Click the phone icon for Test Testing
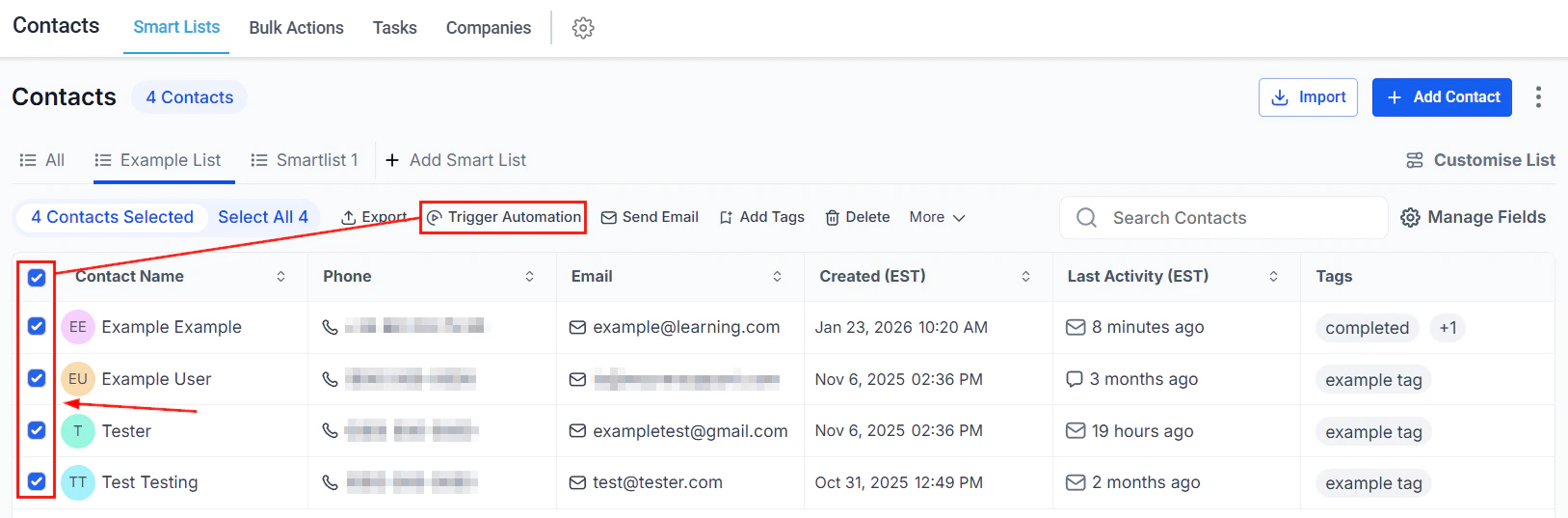 click(x=330, y=482)
